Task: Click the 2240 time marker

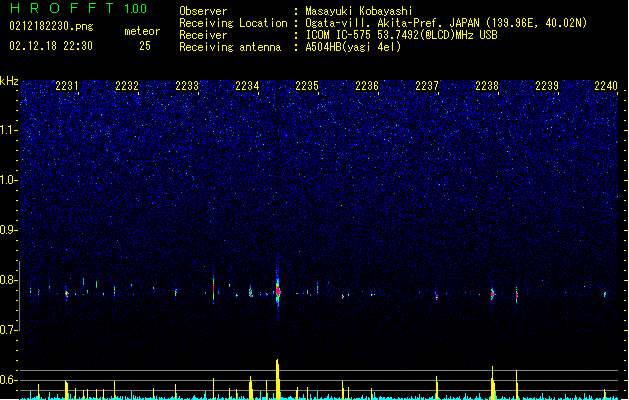Action: [x=606, y=86]
